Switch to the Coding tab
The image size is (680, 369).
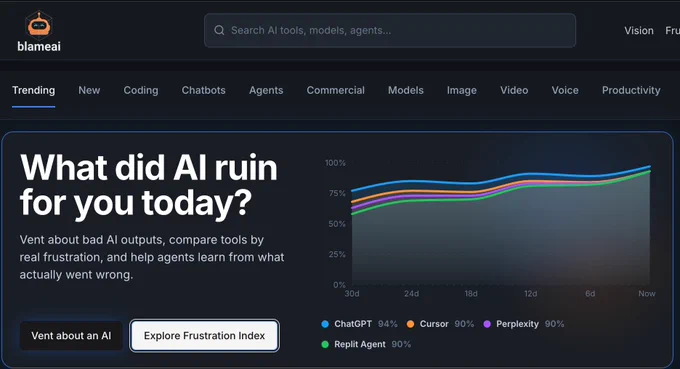tap(141, 90)
